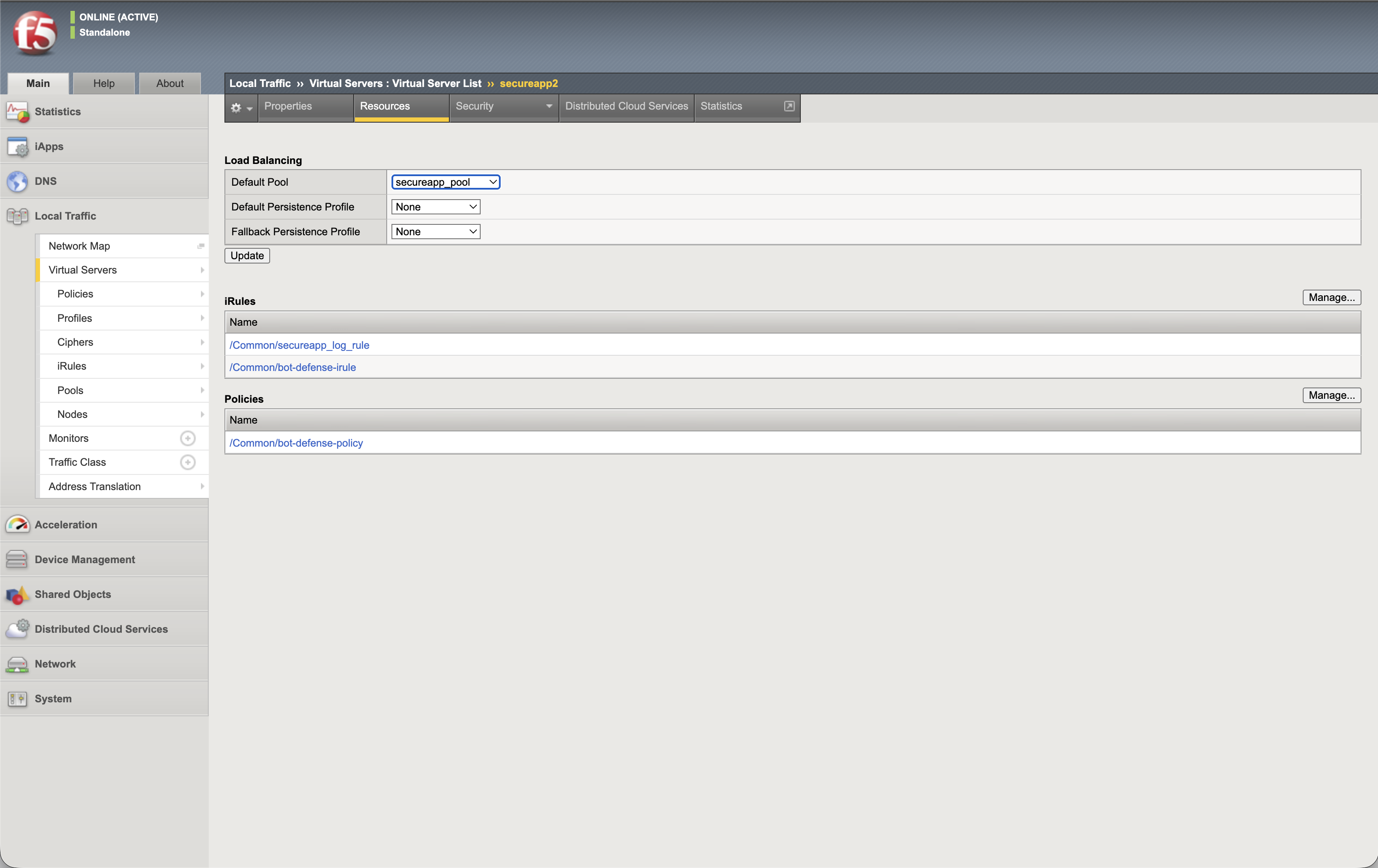Click the Update button

[x=247, y=256]
